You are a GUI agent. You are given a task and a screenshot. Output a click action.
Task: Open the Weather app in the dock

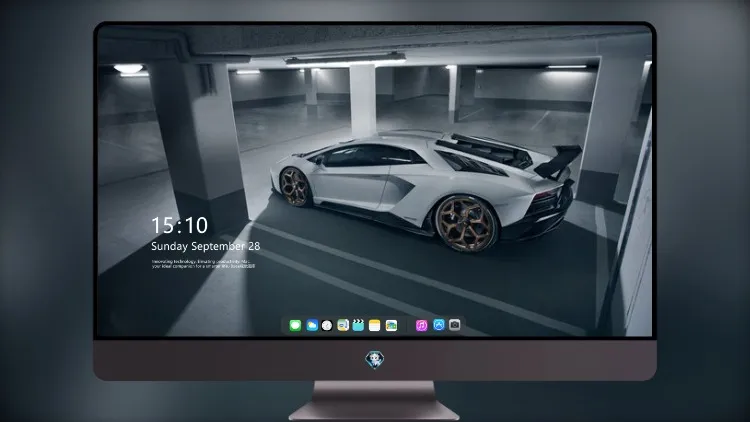coord(312,325)
